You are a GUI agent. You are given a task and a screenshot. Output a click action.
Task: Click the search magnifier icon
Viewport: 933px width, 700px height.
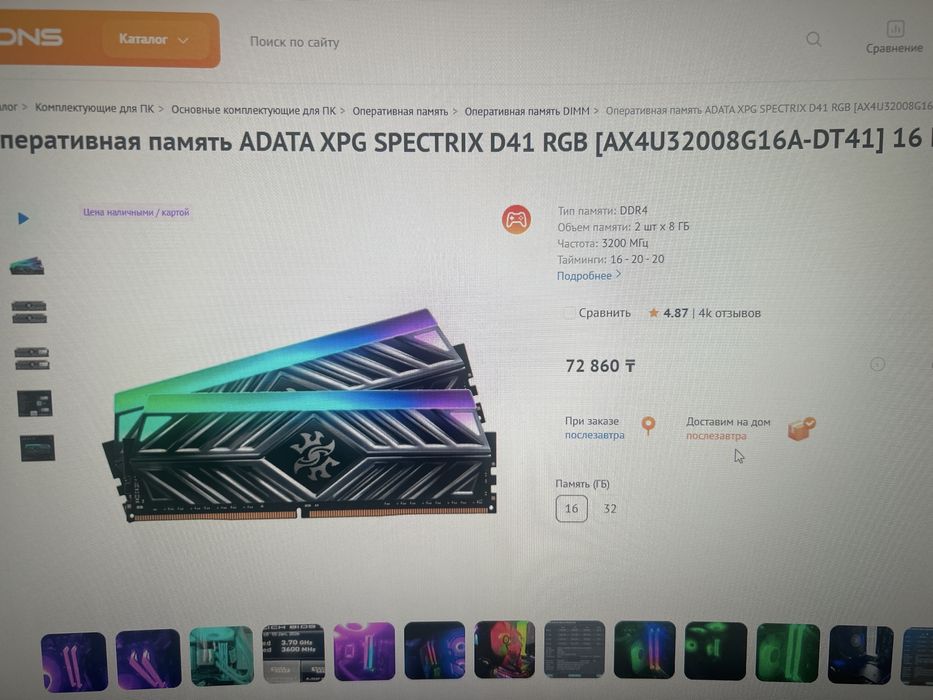pos(813,39)
